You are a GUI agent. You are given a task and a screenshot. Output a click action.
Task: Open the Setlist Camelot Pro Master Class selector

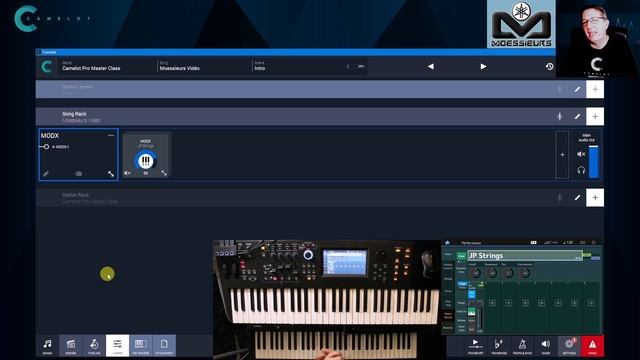[x=108, y=66]
